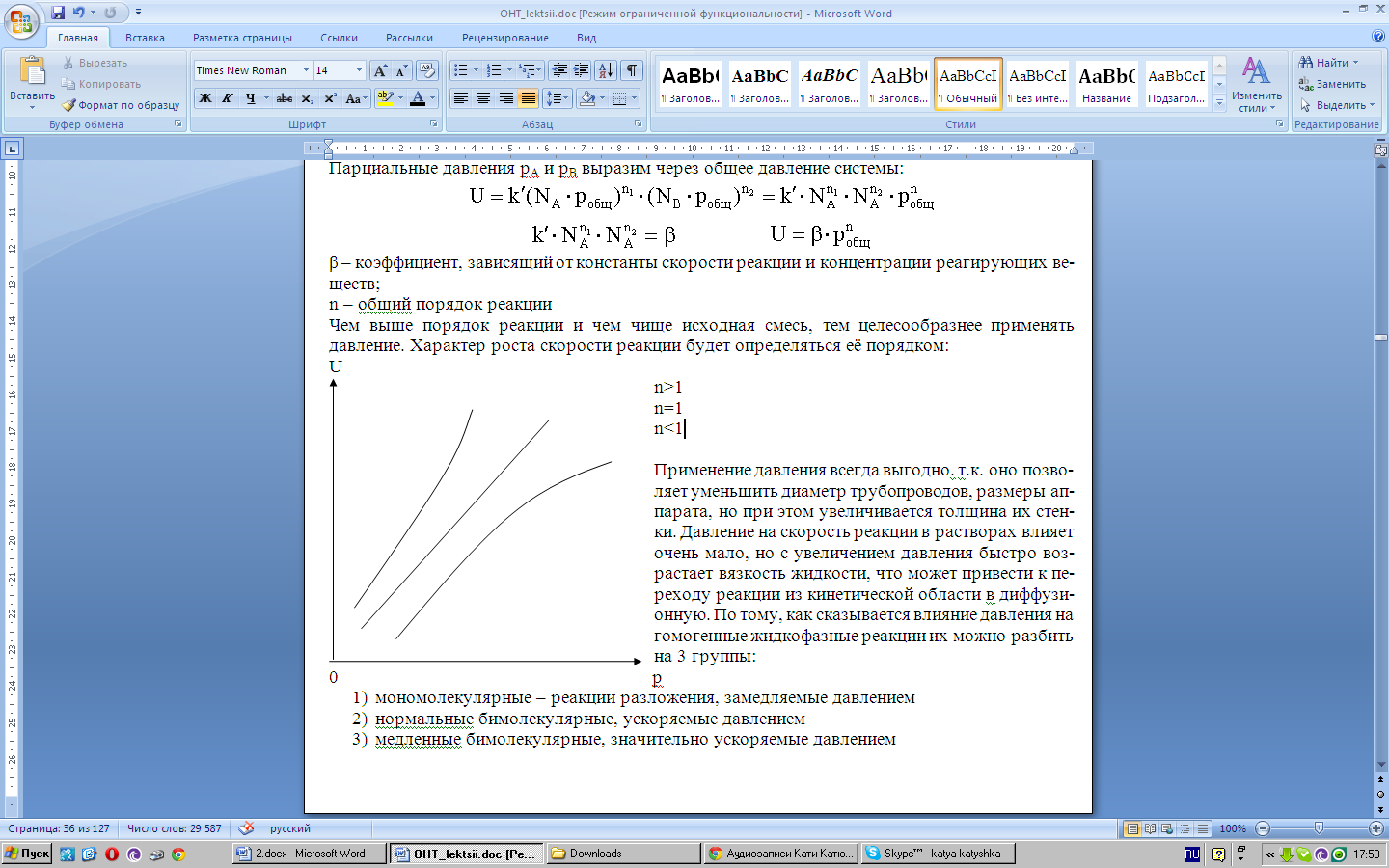Open Изменить стили menu
The image size is (1389, 868).
point(1256,85)
